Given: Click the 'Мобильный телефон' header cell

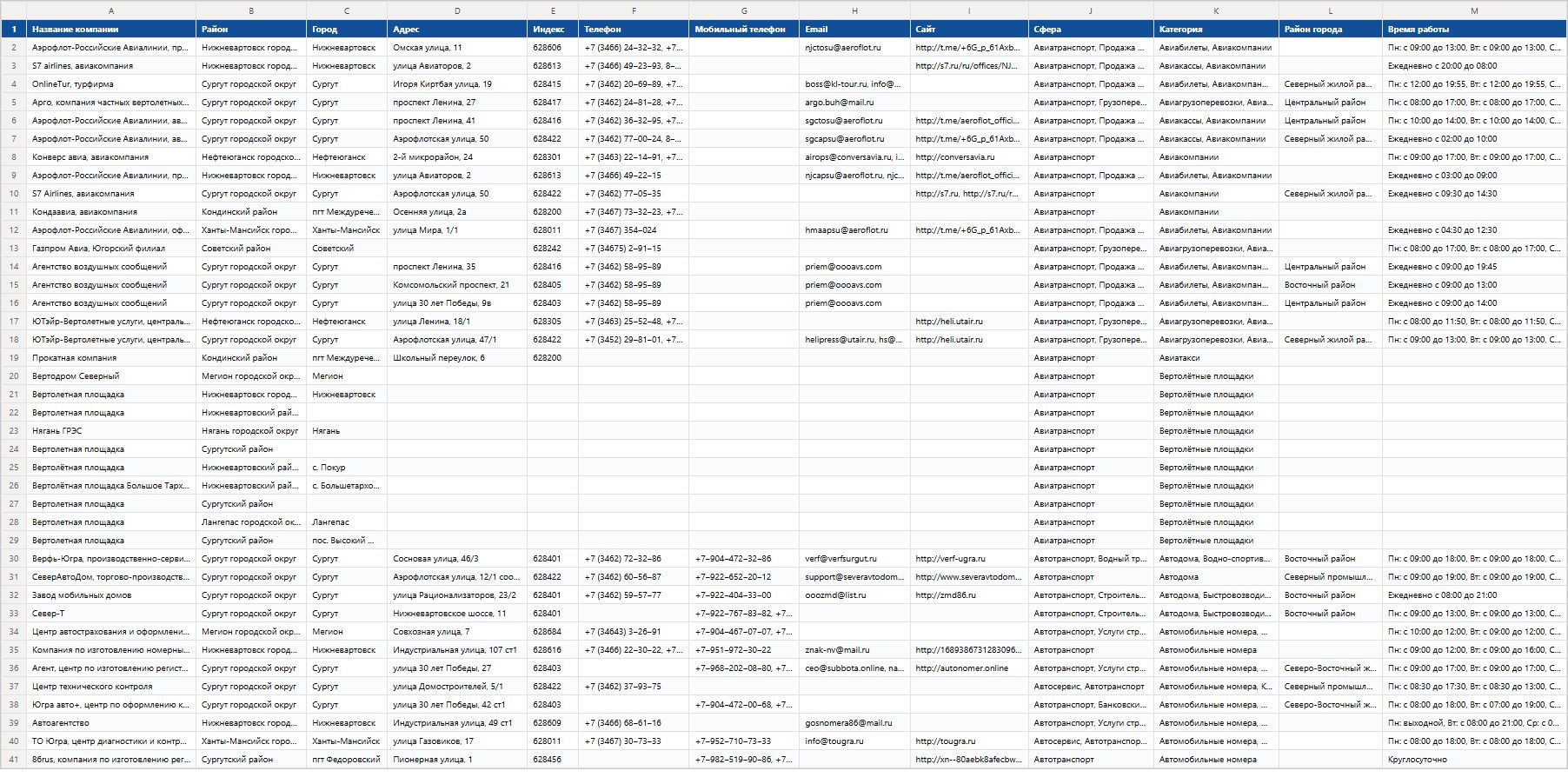Looking at the screenshot, I should 744,29.
